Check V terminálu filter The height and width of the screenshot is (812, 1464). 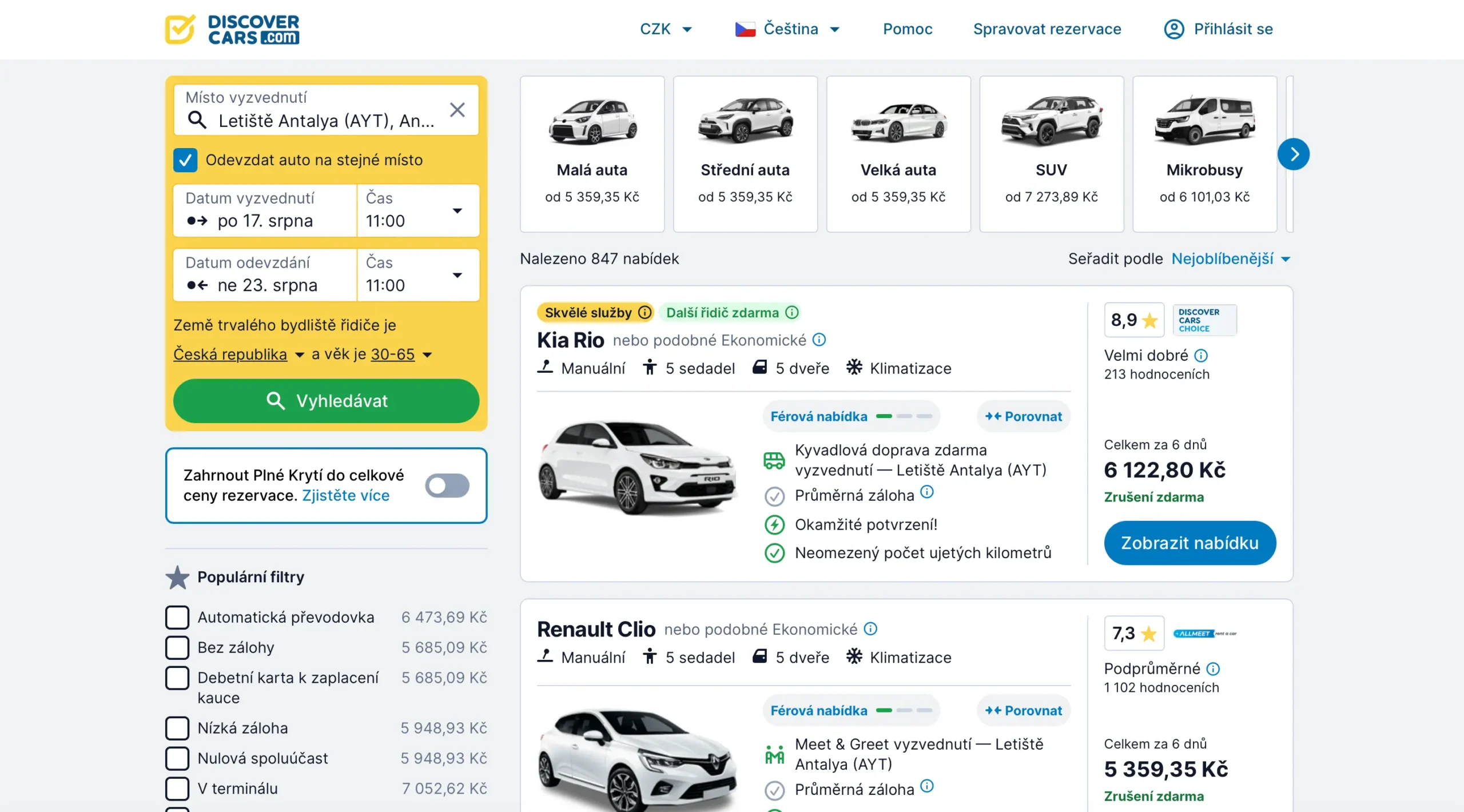click(177, 789)
